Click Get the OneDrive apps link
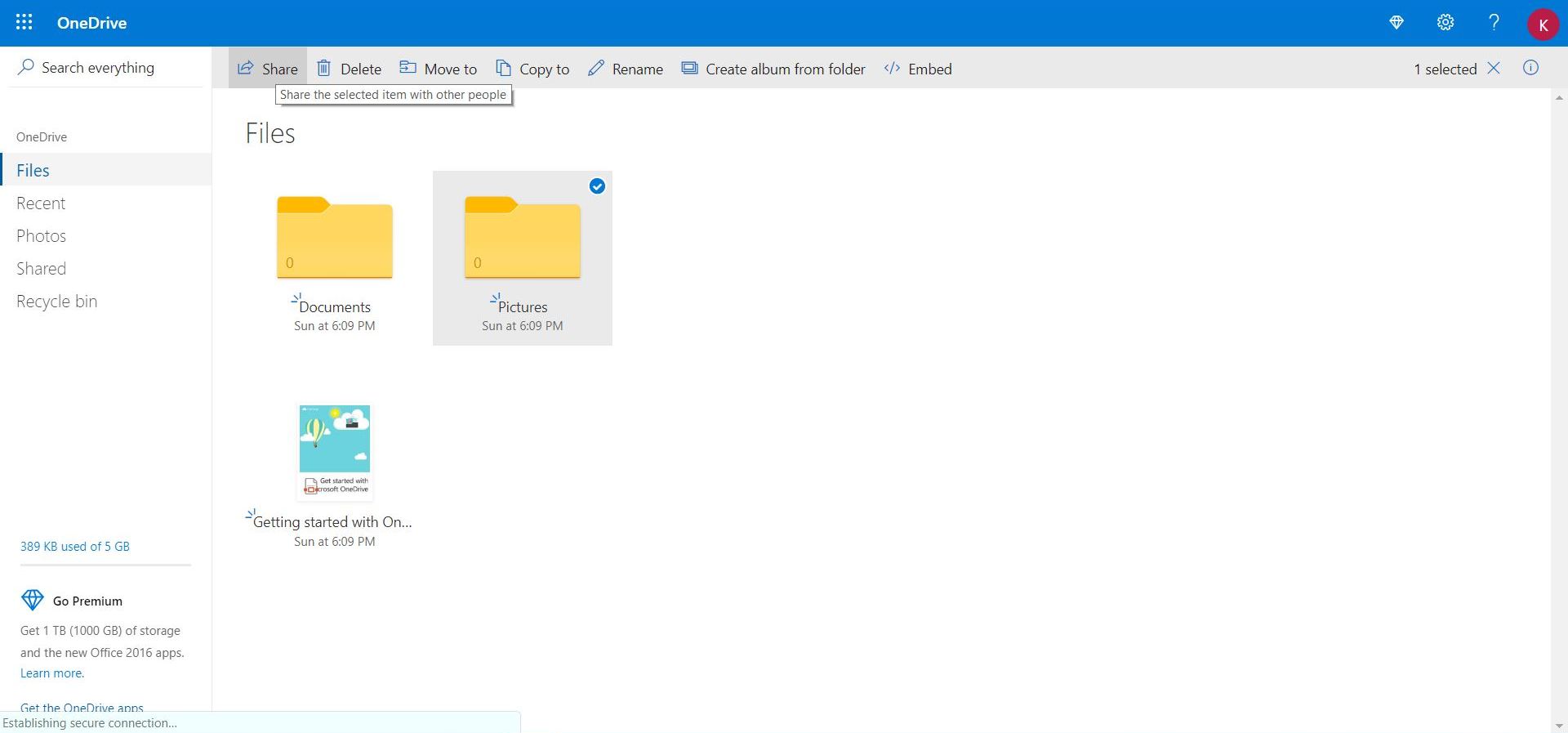 click(x=82, y=707)
